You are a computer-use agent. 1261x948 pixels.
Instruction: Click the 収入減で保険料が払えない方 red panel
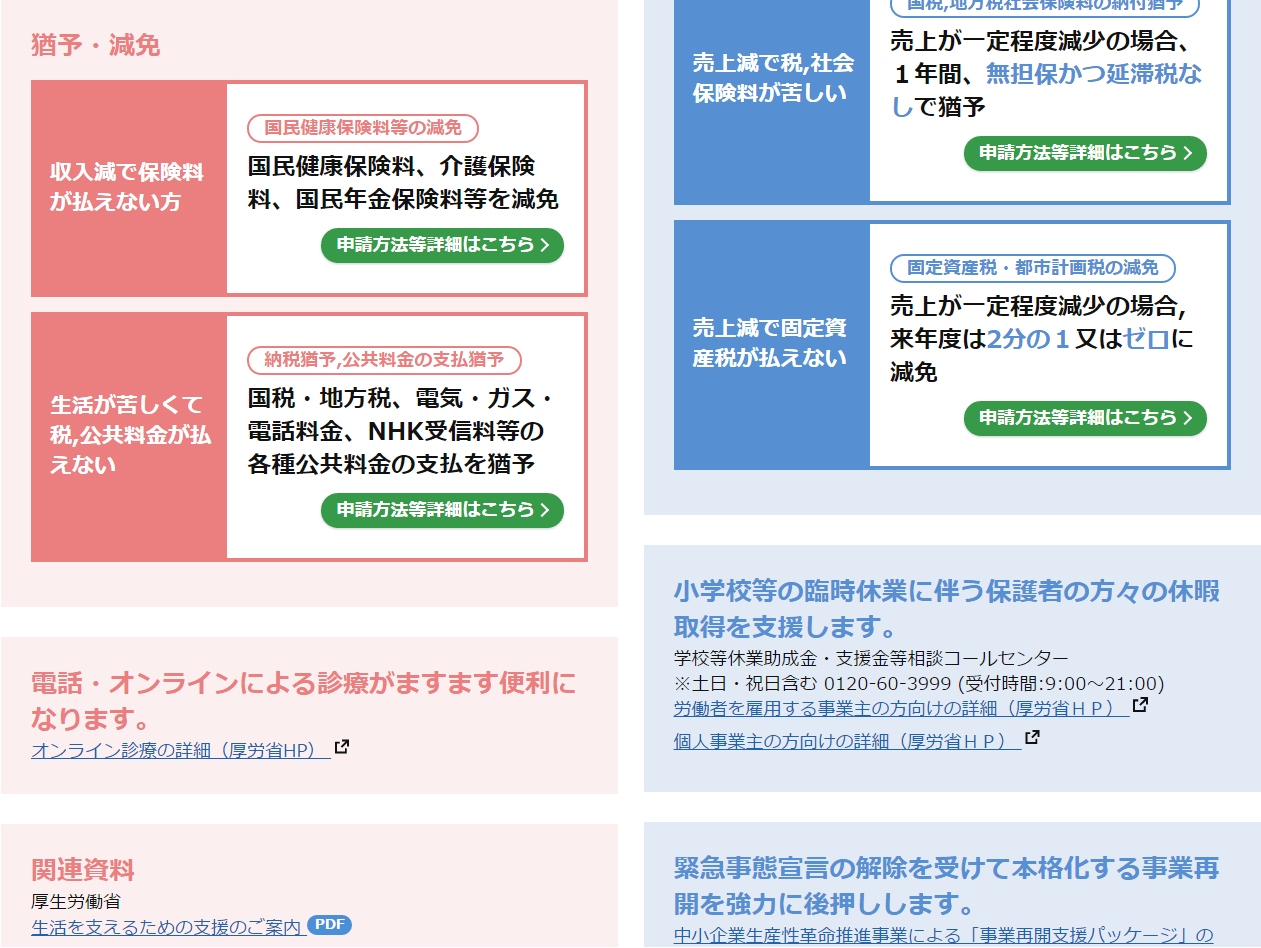pos(129,188)
